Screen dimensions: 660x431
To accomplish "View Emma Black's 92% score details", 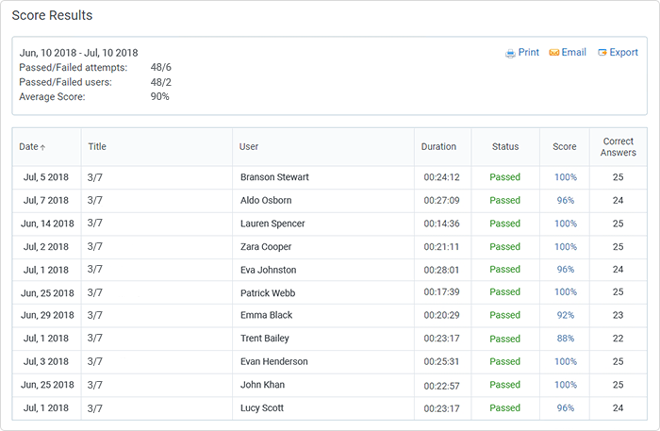I will [565, 315].
